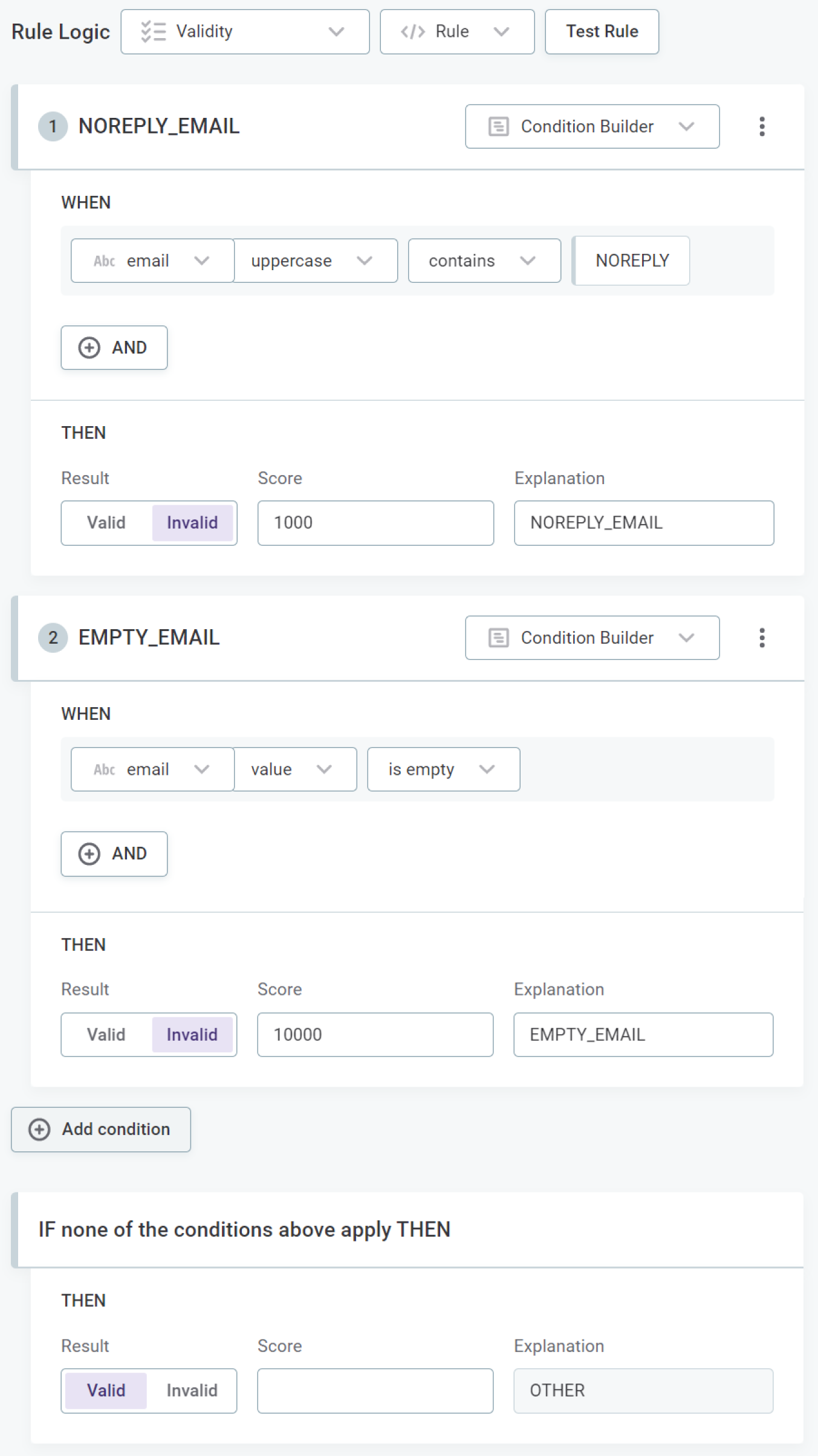The height and width of the screenshot is (1456, 818).
Task: Expand the uppercase transformation dropdown
Action: [316, 260]
